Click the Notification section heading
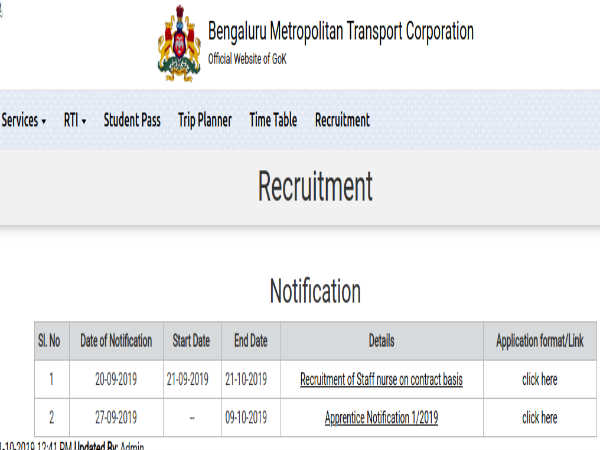Screen dimensions: 600x450 [x=315, y=291]
